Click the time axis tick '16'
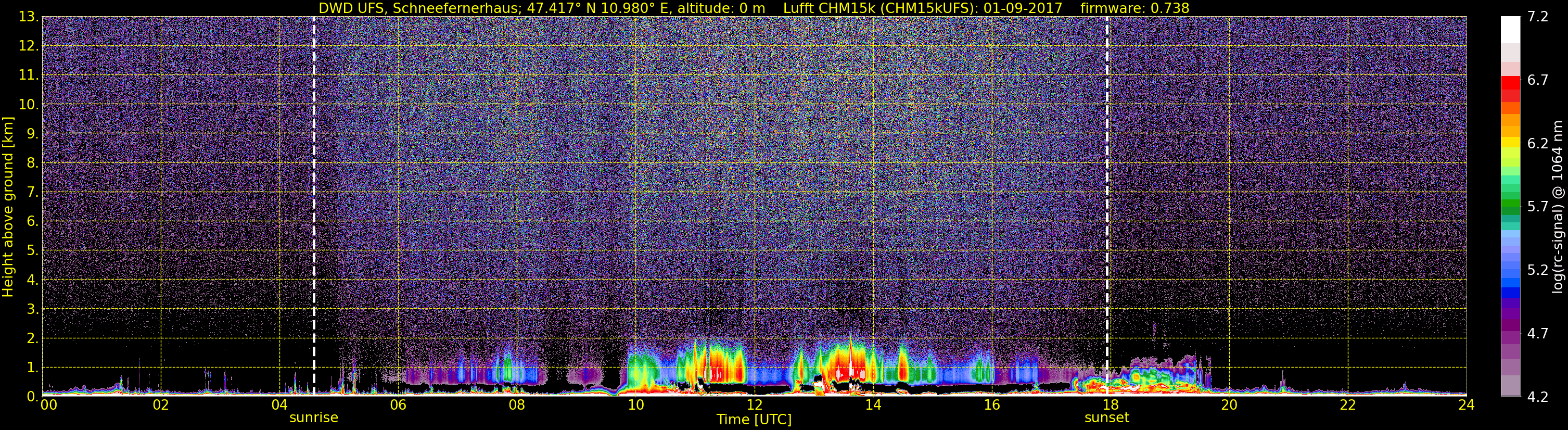 [x=991, y=406]
